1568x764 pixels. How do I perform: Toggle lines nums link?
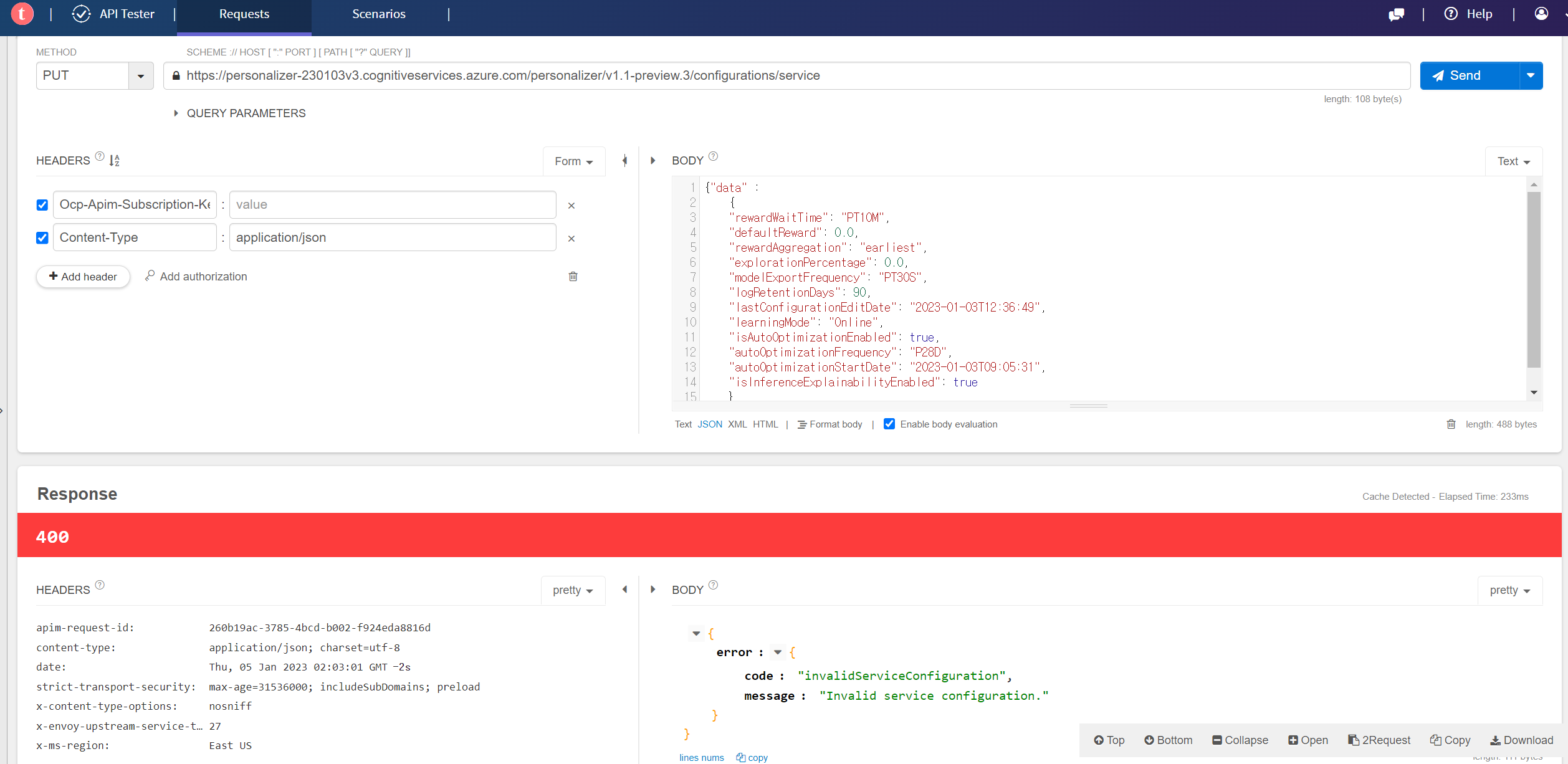(x=702, y=758)
